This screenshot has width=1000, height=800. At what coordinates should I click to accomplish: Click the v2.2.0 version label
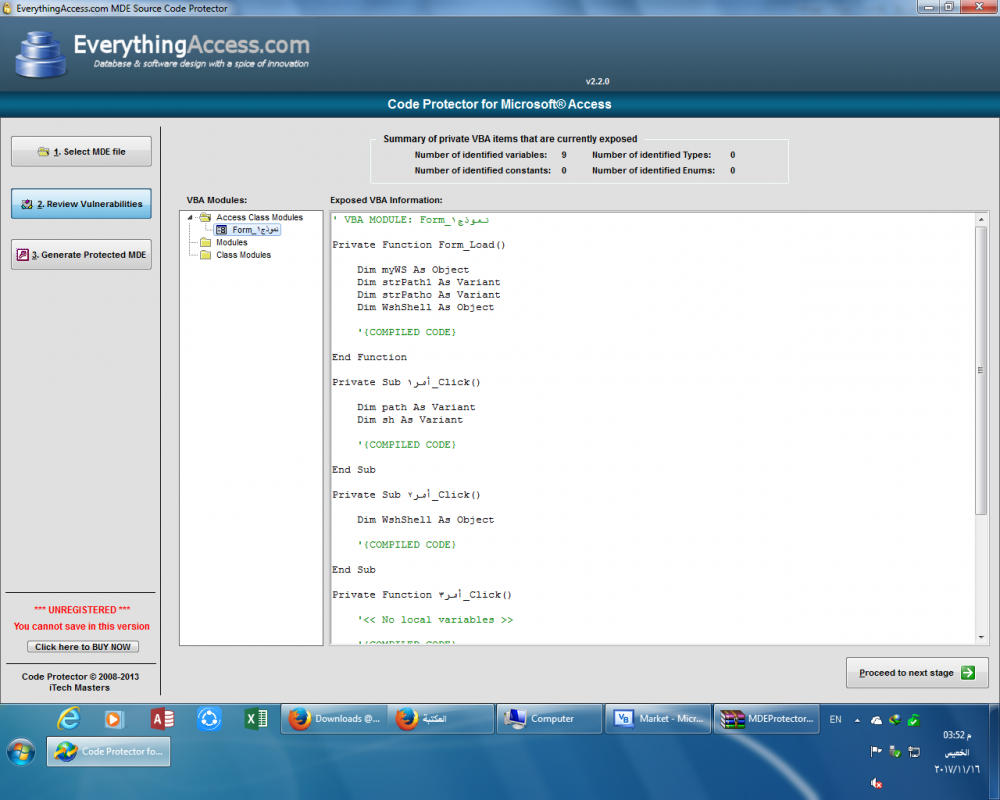coord(598,82)
